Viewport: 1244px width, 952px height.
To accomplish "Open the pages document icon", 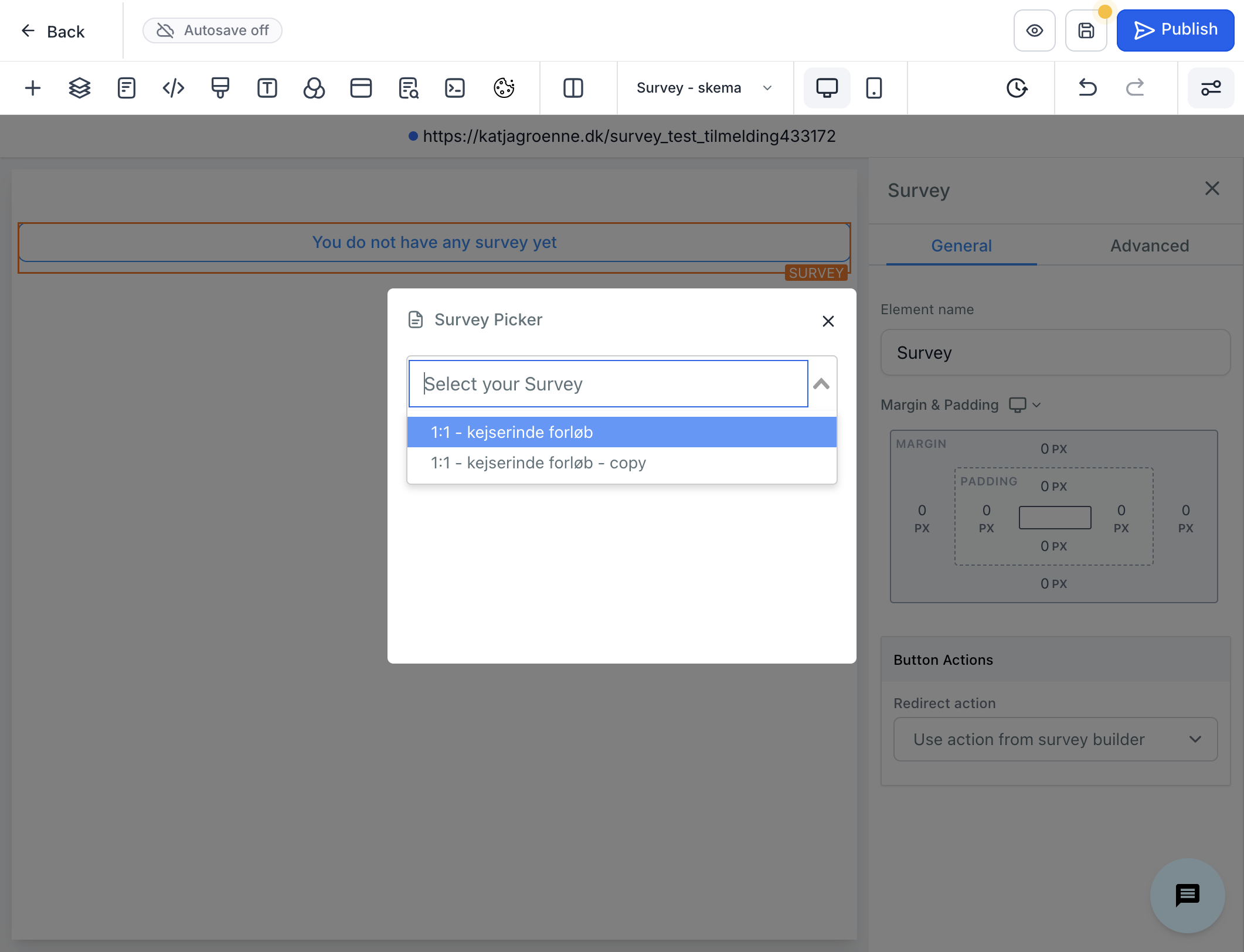I will [127, 88].
